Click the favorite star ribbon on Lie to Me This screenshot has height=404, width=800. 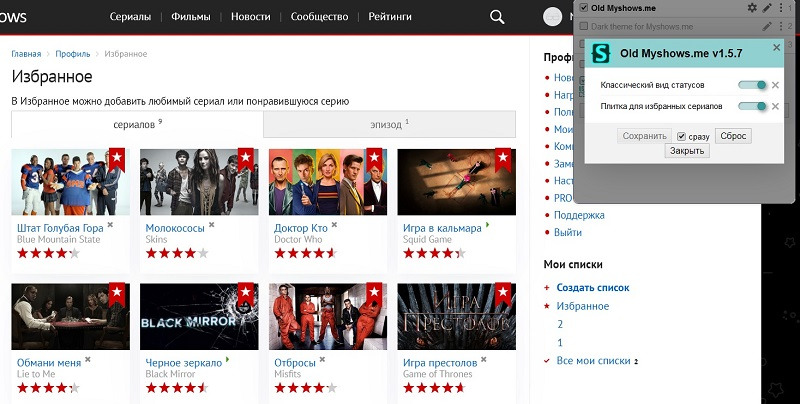[117, 294]
